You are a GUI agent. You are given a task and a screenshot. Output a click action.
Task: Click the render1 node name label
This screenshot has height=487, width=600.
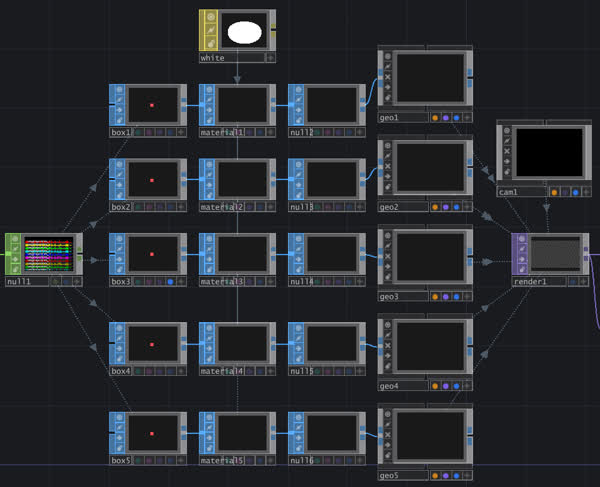[531, 282]
